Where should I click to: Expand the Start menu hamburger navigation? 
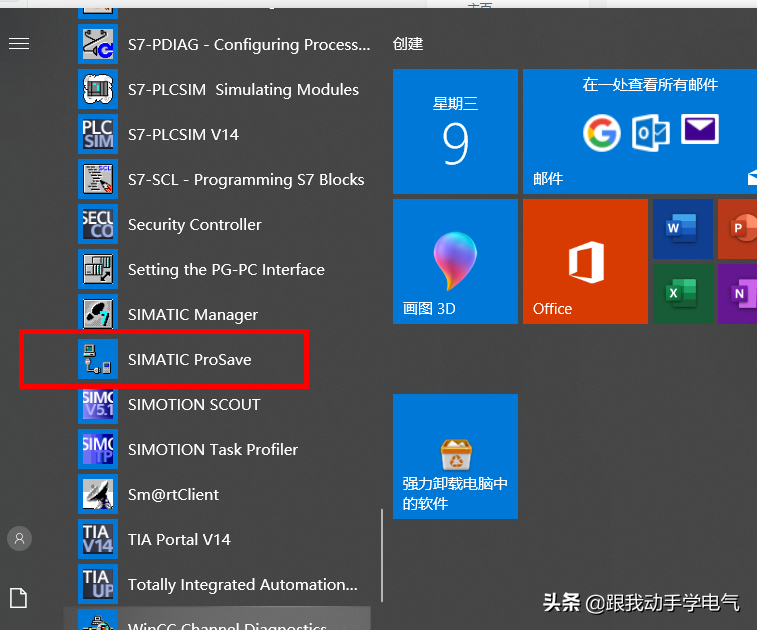click(19, 44)
